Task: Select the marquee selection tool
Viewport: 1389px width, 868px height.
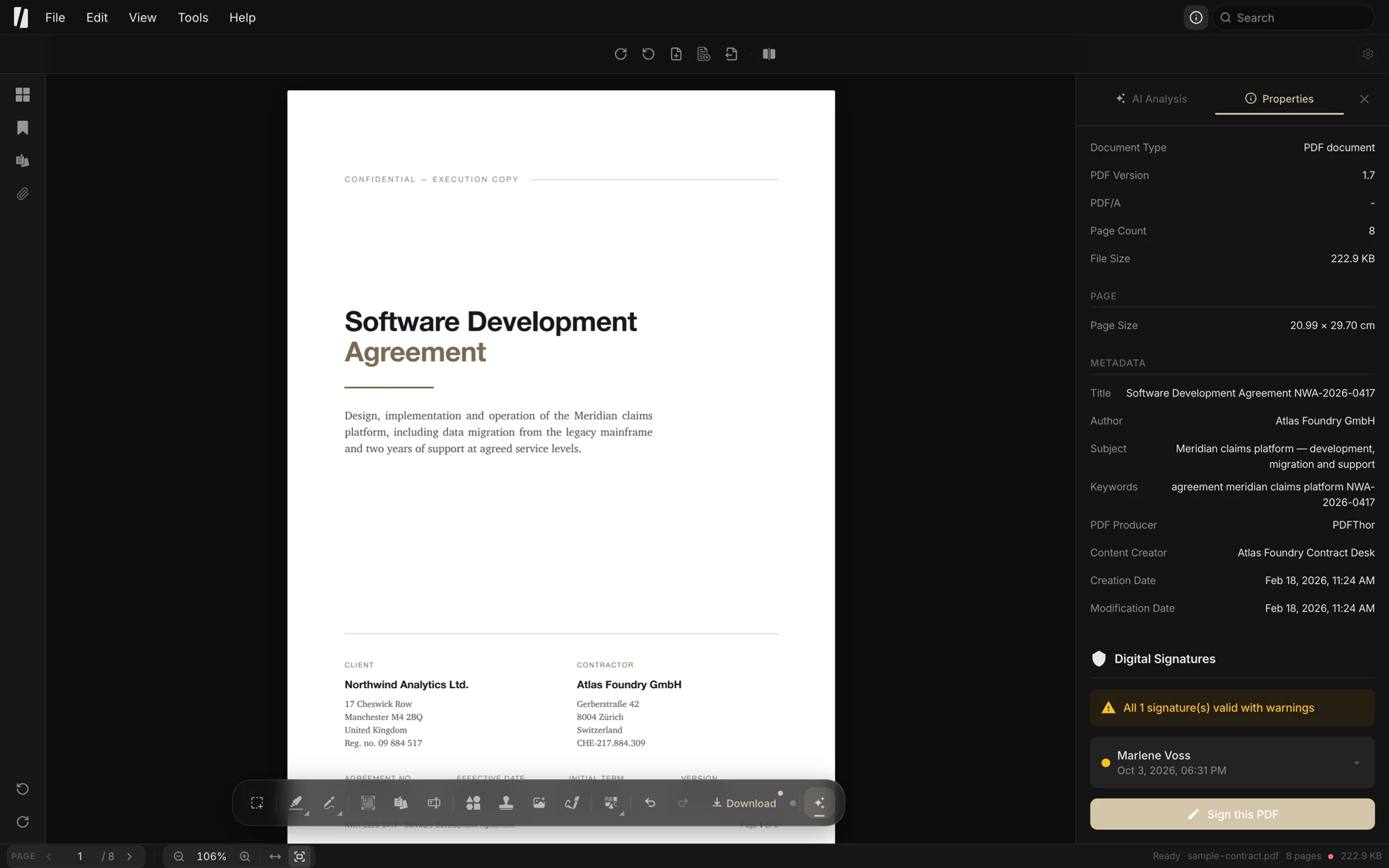Action: [x=257, y=803]
